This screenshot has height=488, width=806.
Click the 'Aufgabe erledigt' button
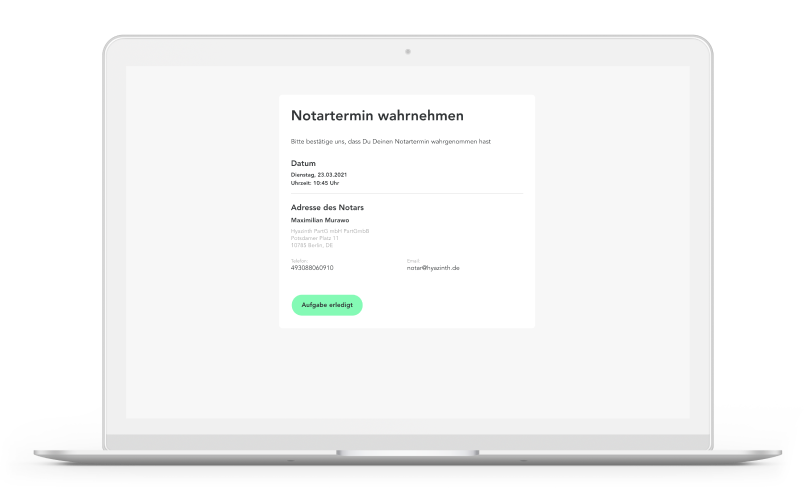click(327, 305)
